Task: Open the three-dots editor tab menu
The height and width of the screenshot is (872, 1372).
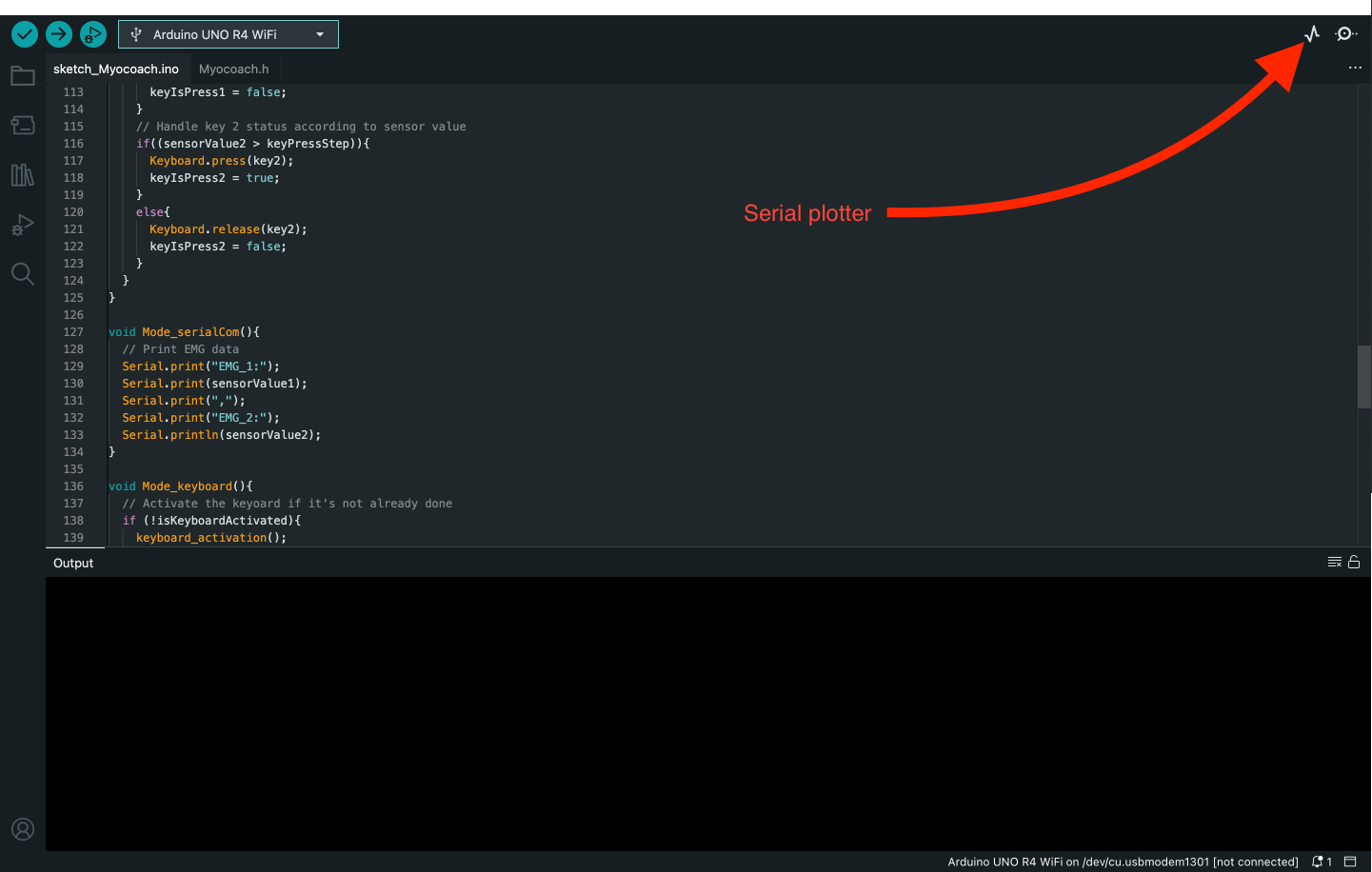Action: coord(1355,69)
